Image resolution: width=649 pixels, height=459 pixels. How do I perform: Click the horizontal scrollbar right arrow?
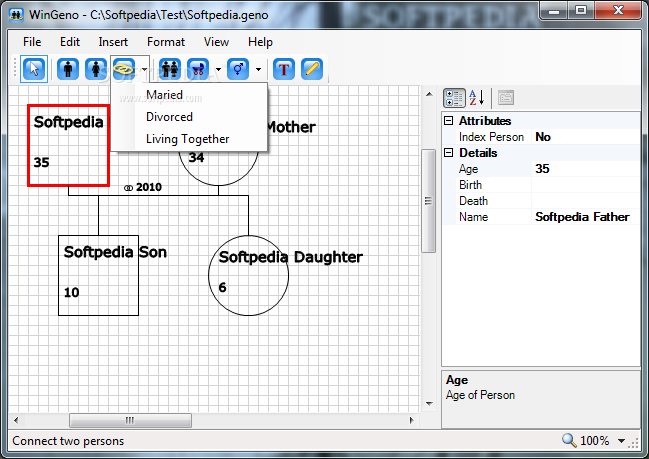(411, 420)
